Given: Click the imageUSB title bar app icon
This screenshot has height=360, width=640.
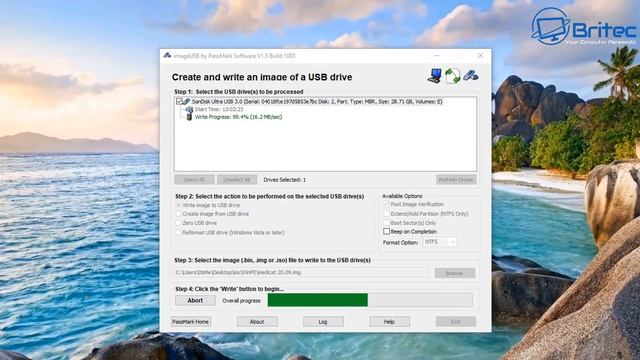Looking at the screenshot, I should pyautogui.click(x=167, y=56).
